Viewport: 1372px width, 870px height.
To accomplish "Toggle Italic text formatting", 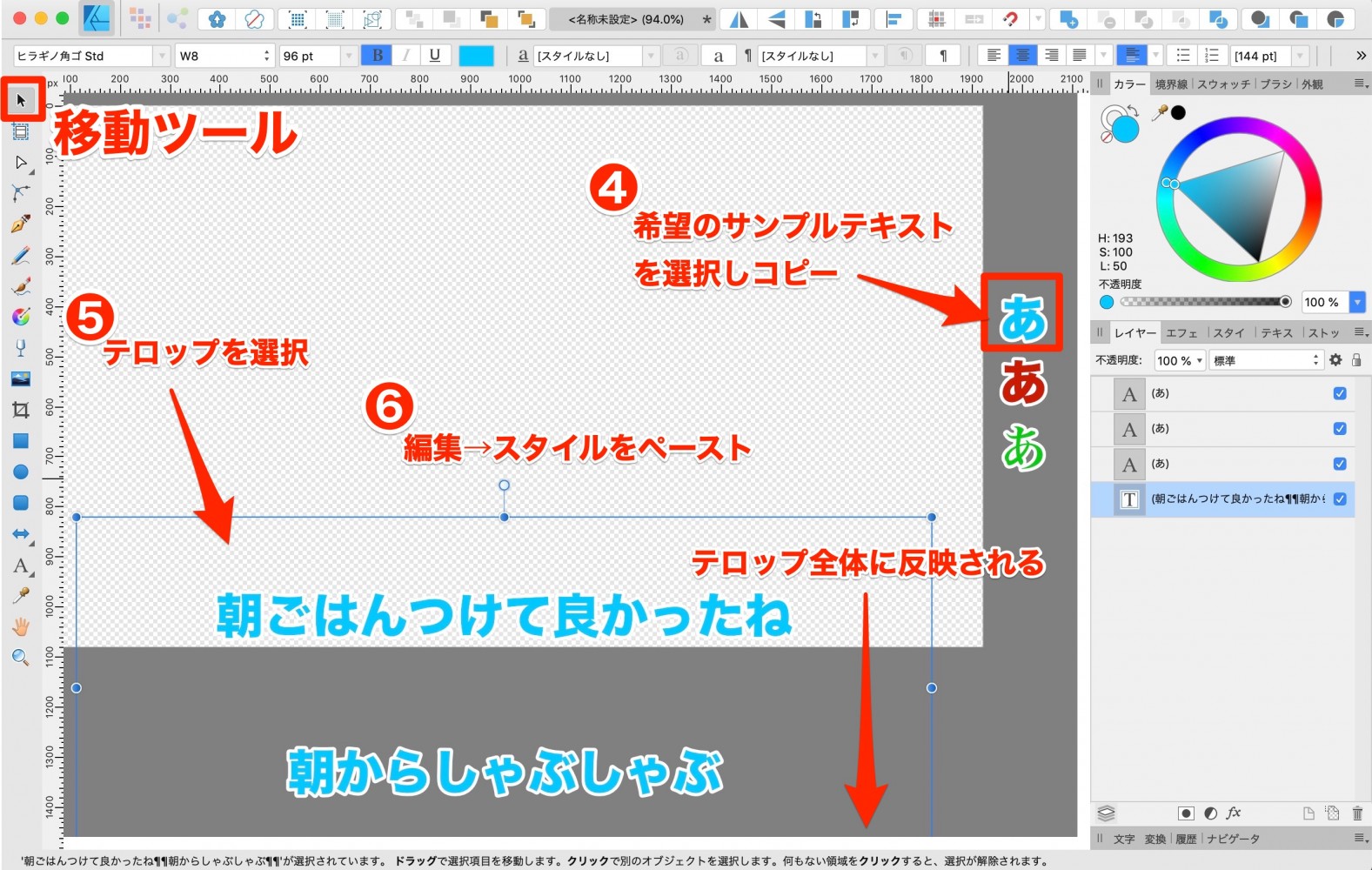I will tap(406, 56).
